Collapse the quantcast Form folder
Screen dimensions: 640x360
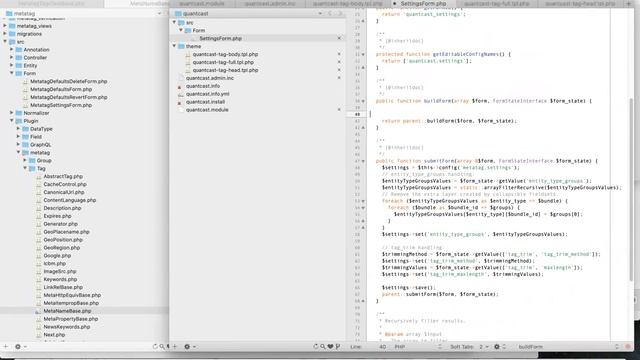pos(181,30)
